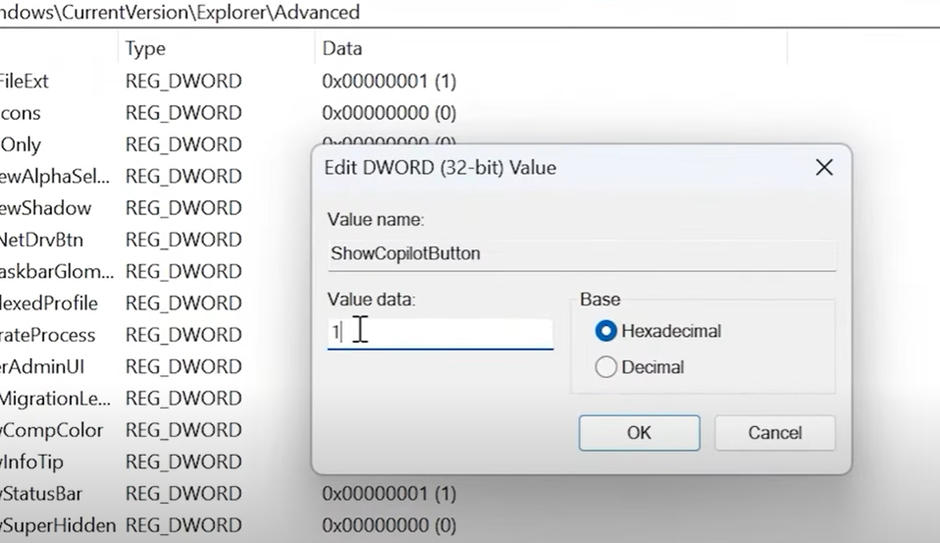Viewport: 940px width, 543px height.
Task: Confirm the DWORD edit with OK
Action: click(639, 433)
